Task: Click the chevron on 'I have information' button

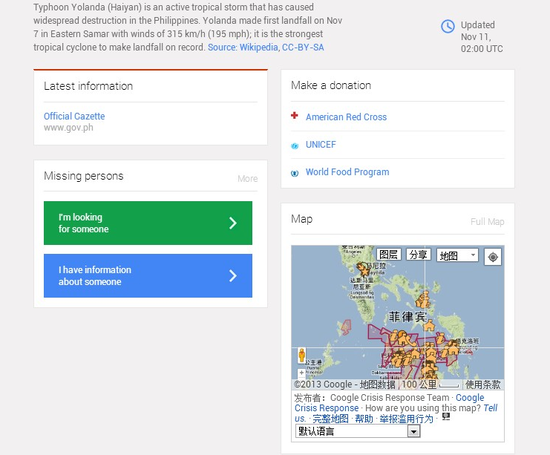Action: tap(233, 276)
